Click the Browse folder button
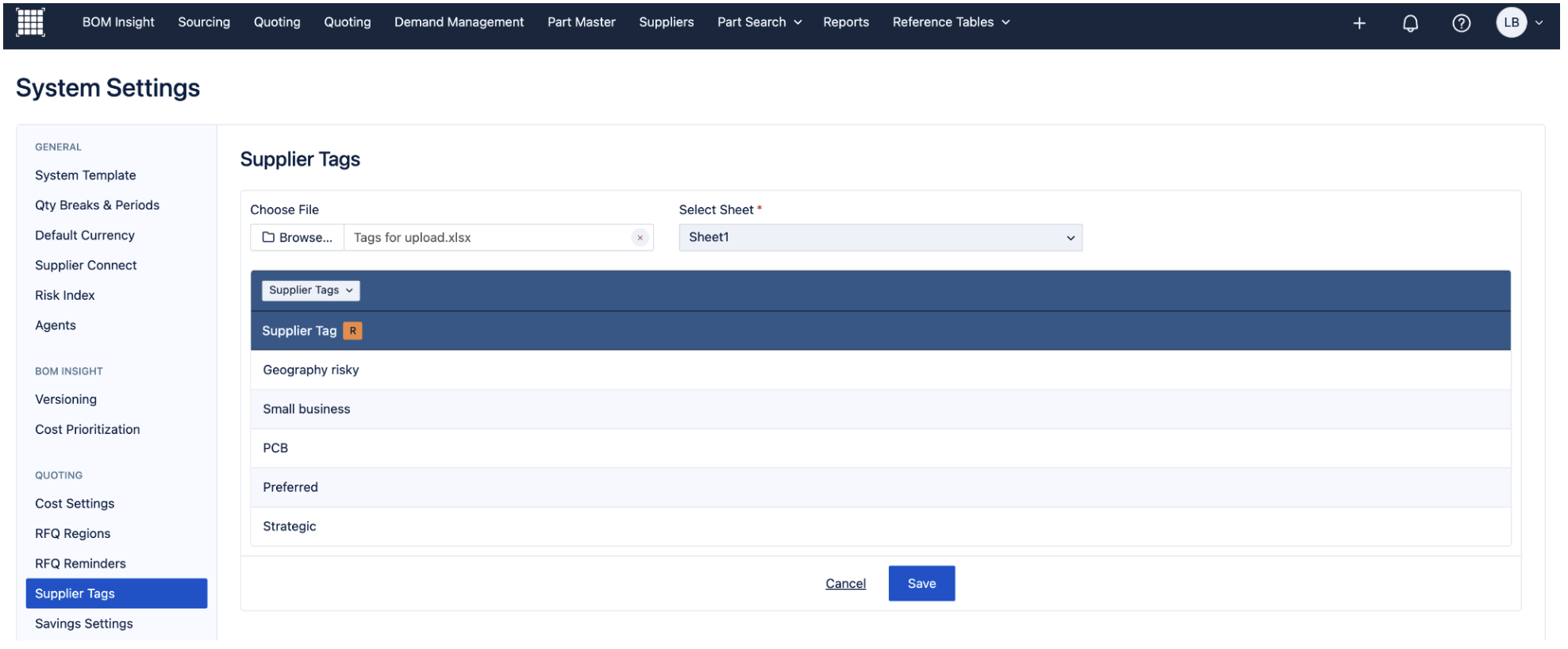 [x=298, y=238]
